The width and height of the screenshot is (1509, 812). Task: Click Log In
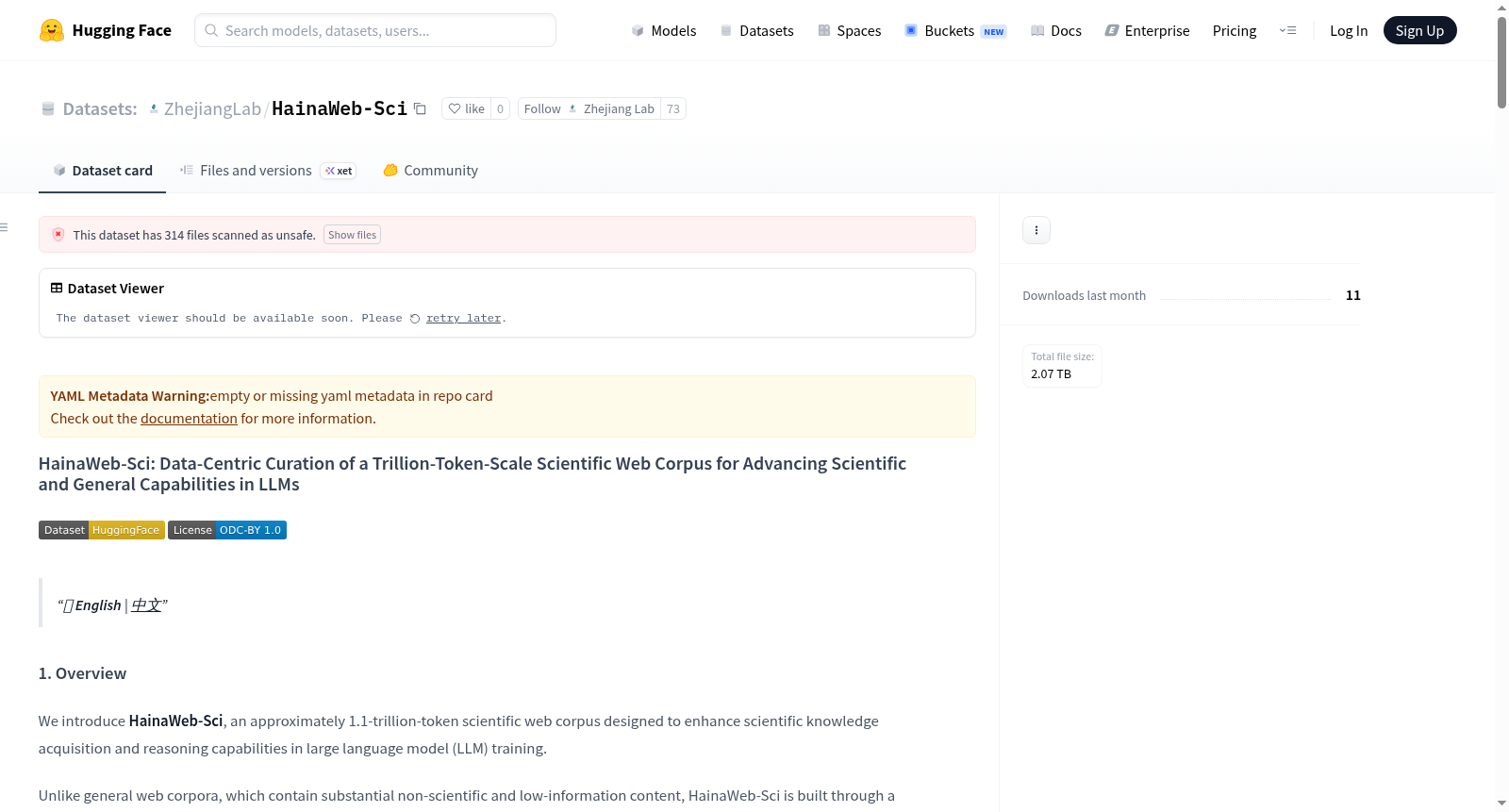1349,30
